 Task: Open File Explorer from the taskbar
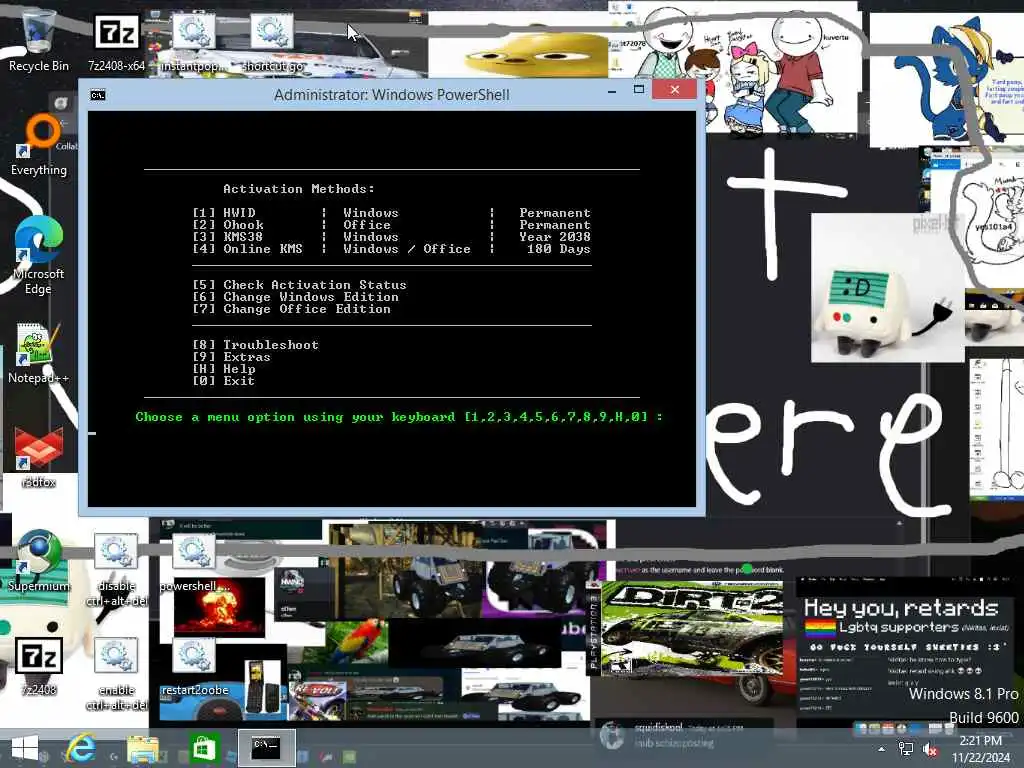[x=142, y=748]
